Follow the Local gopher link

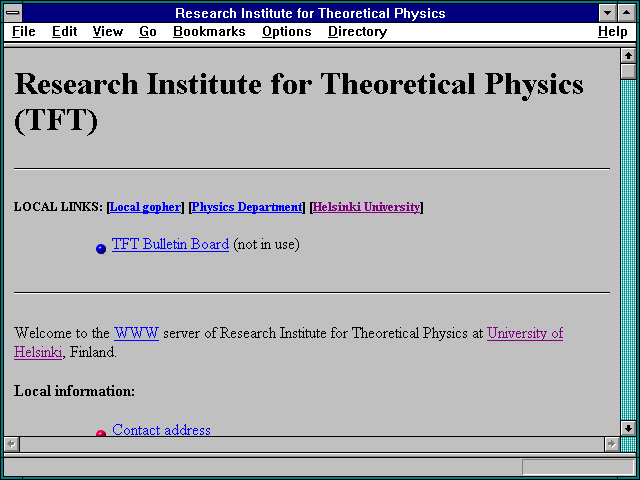click(x=145, y=207)
